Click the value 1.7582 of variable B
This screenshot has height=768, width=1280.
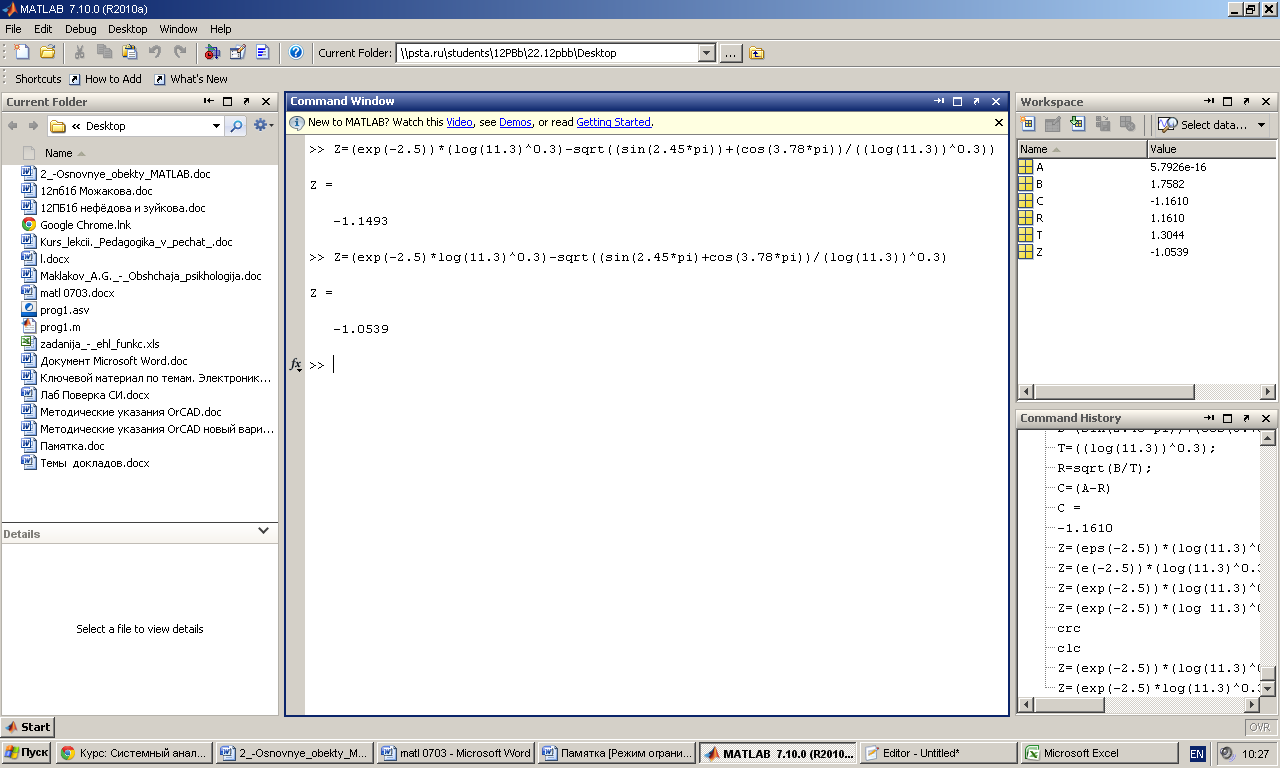click(x=1167, y=184)
